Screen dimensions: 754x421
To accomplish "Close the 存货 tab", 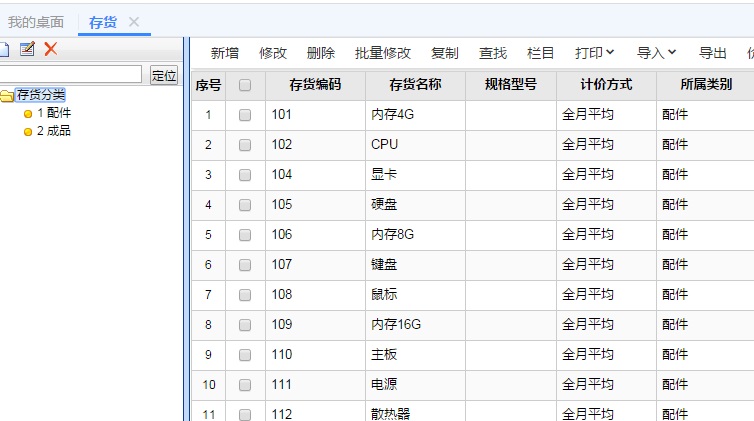I will [x=134, y=22].
